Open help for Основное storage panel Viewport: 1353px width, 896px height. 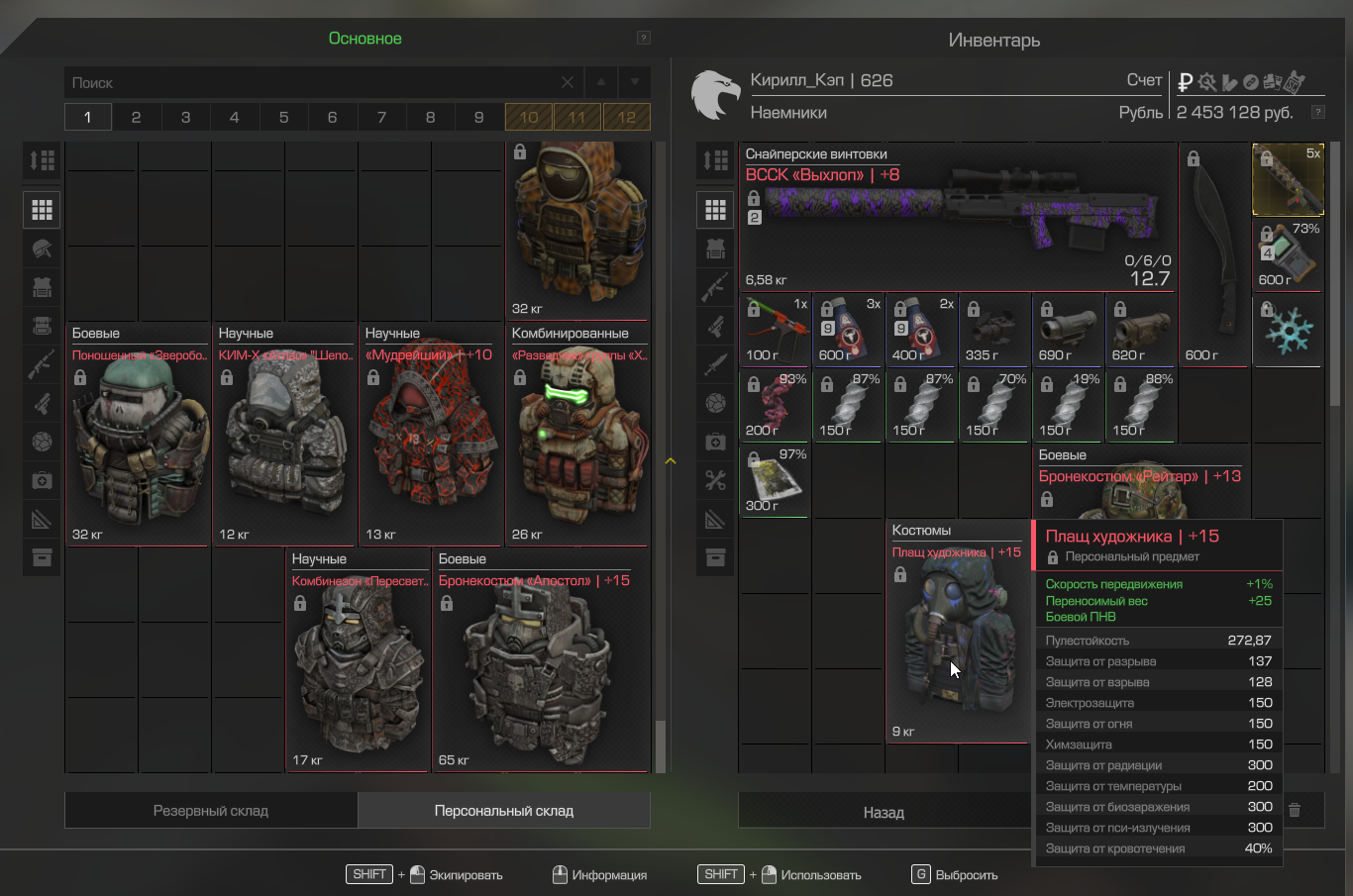tap(643, 38)
